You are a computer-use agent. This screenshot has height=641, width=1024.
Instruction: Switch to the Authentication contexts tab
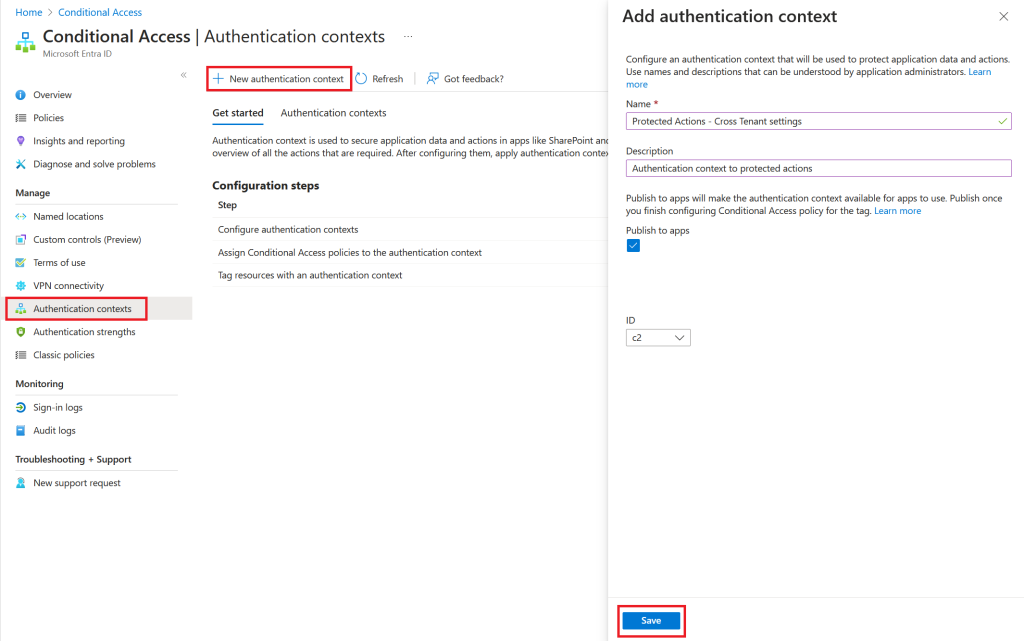[333, 113]
